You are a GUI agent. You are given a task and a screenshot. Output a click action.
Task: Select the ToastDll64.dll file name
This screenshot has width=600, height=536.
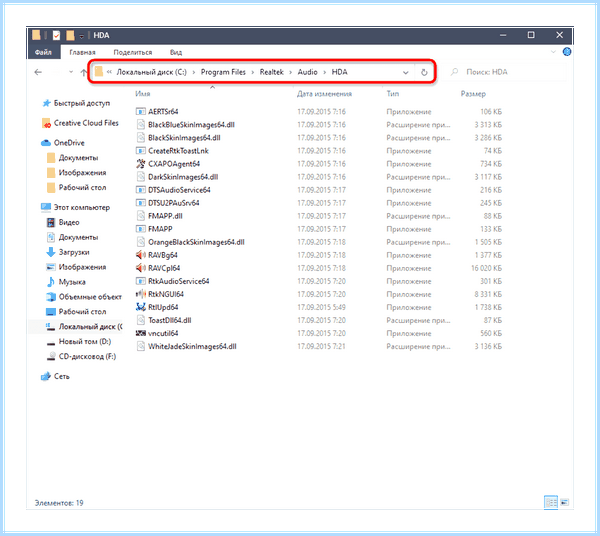point(170,320)
